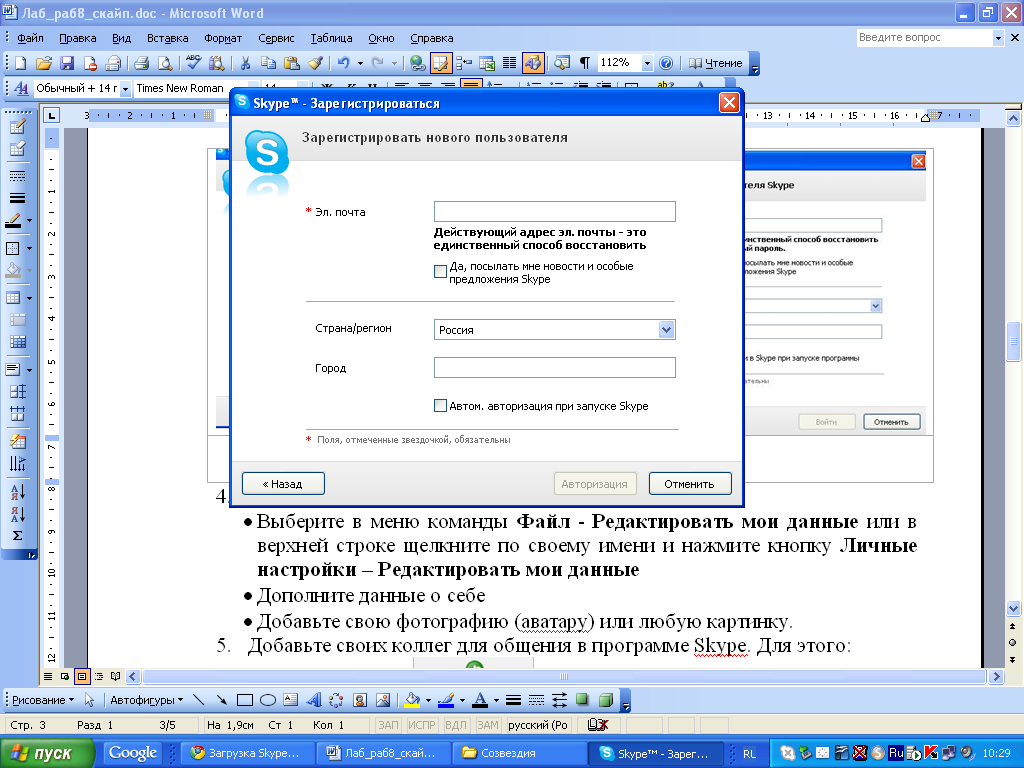Open fill color dropdown arrow
1024x768 pixels.
pos(428,700)
